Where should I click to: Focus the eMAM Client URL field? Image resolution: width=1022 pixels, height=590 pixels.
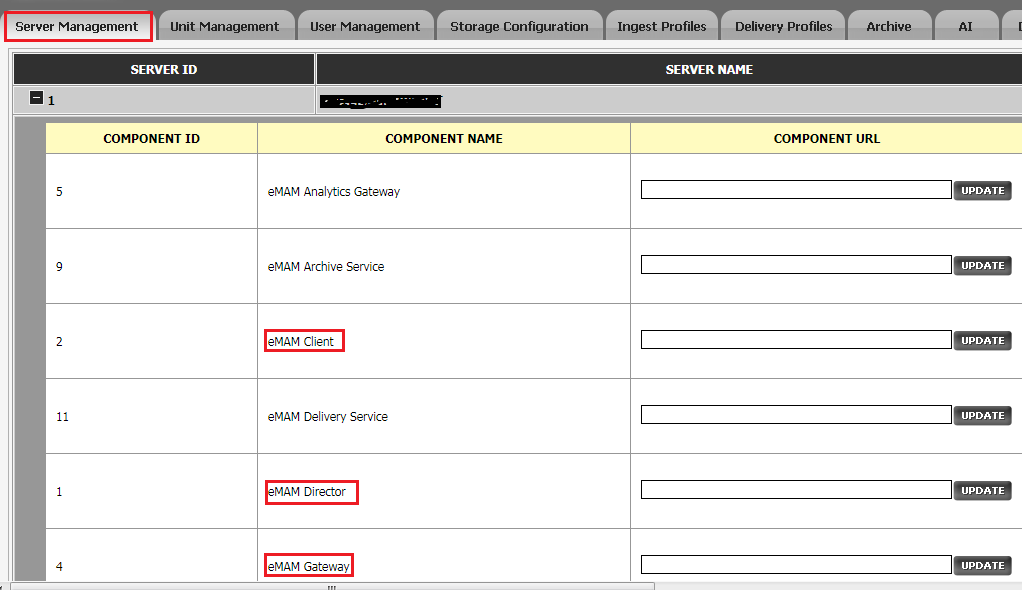[796, 340]
